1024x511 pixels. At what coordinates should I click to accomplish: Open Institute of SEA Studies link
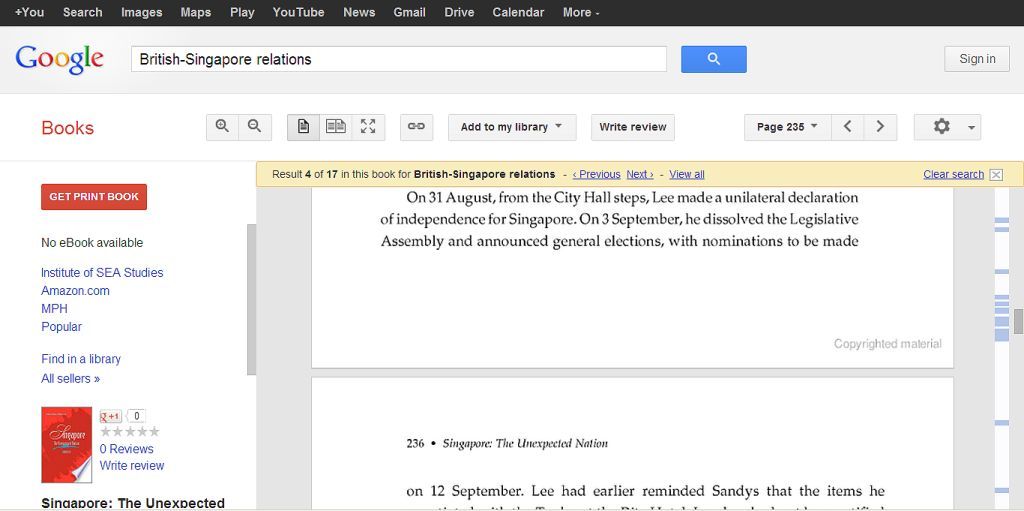point(102,272)
